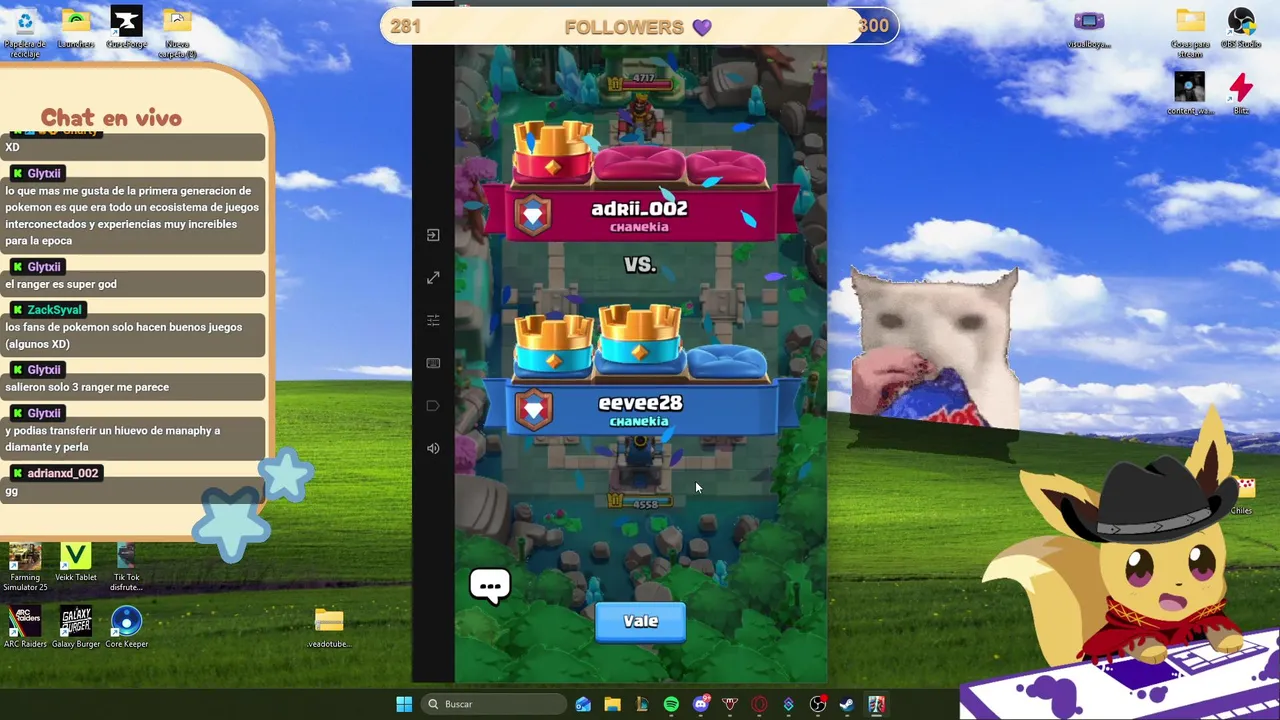
Task: Launch Blitz from the desktop shortcut
Action: click(x=1241, y=94)
